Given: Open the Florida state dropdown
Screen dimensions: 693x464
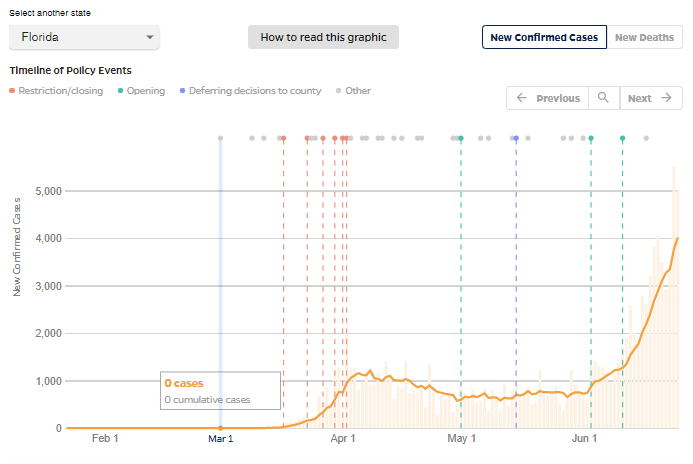Looking at the screenshot, I should 84,37.
